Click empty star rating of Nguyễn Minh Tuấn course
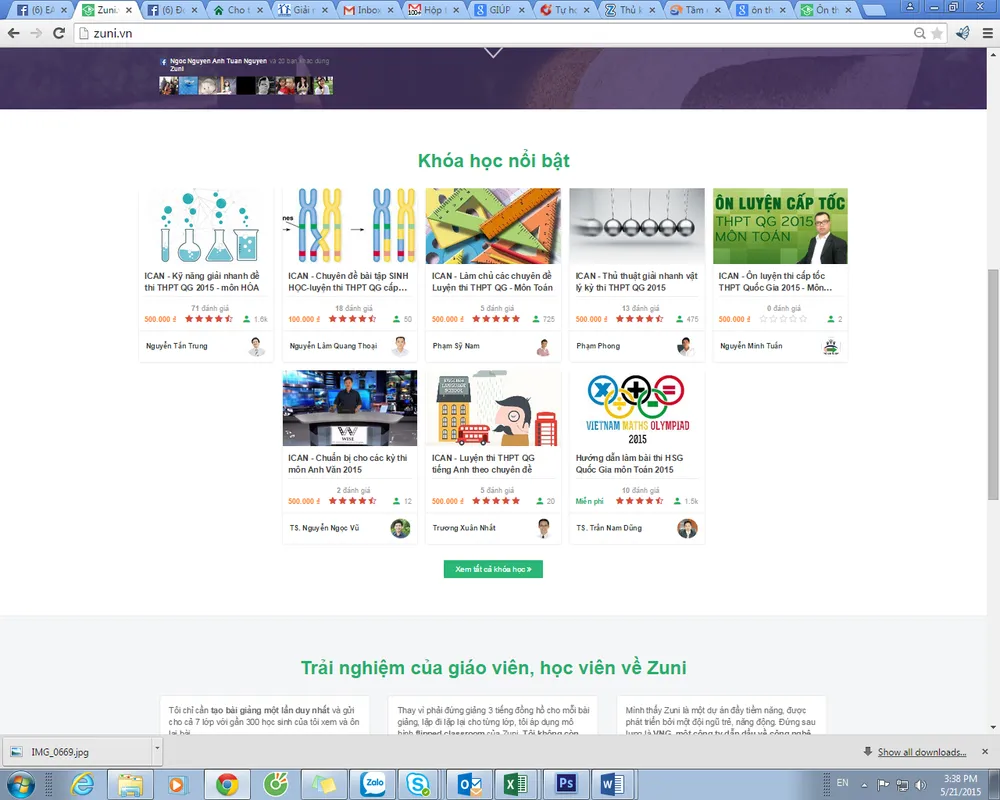 [x=783, y=319]
